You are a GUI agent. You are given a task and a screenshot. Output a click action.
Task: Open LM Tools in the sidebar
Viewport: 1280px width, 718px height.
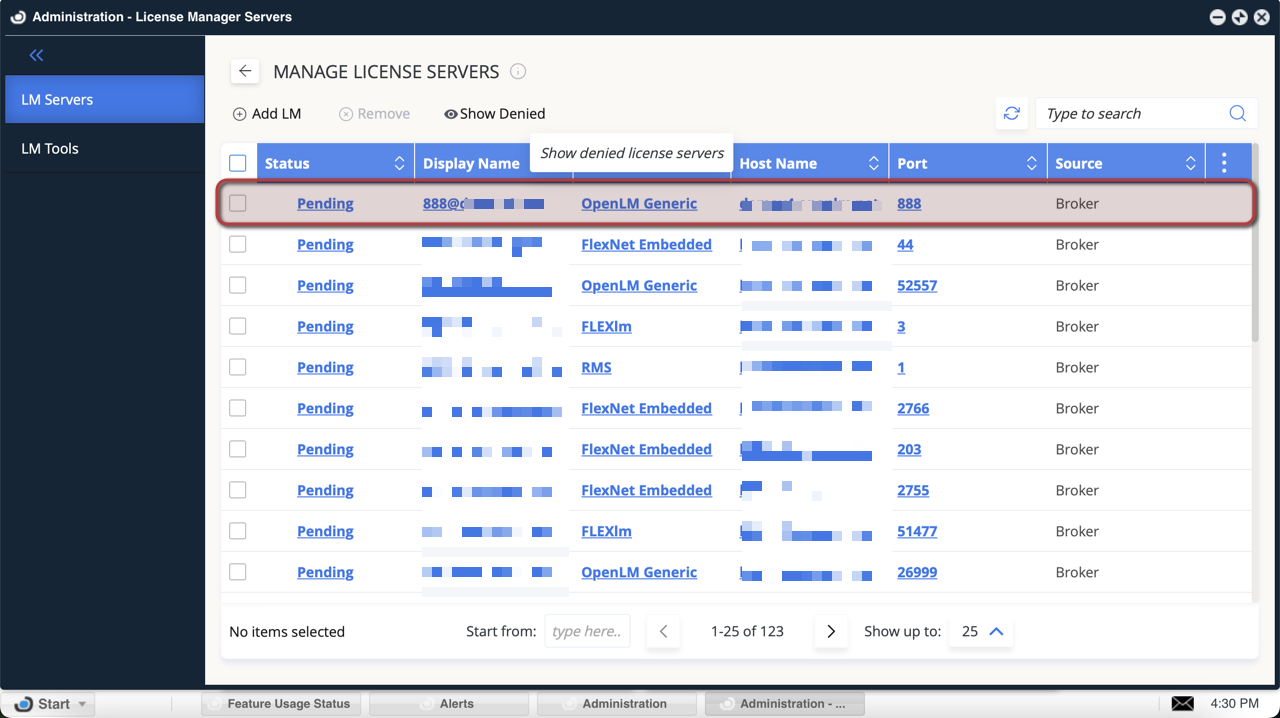tap(50, 148)
